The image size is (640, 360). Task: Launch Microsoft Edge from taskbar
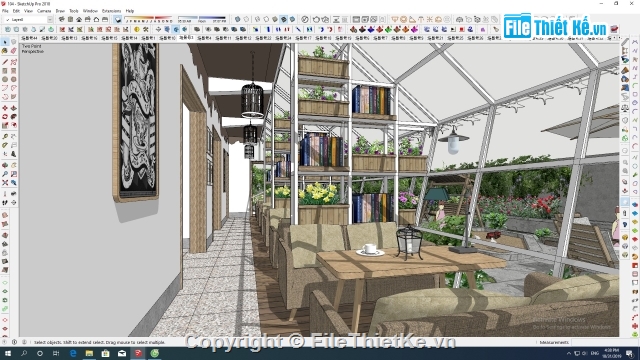coord(73,353)
